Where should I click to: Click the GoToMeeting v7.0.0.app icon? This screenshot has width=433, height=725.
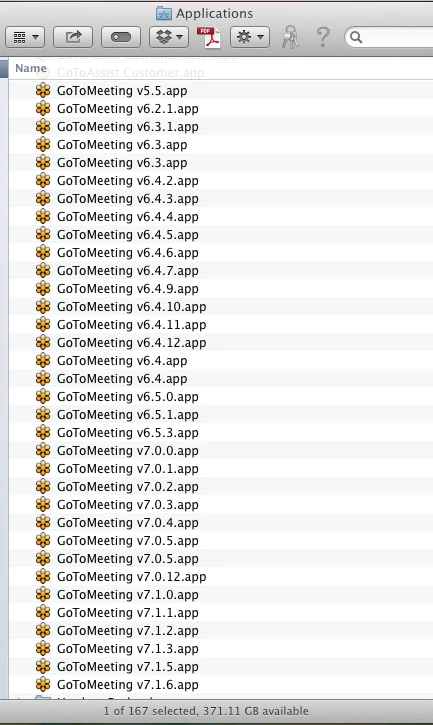tap(43, 451)
